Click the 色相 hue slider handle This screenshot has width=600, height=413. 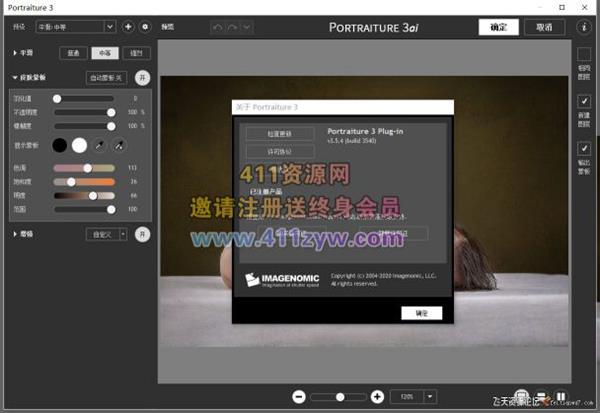click(x=88, y=168)
